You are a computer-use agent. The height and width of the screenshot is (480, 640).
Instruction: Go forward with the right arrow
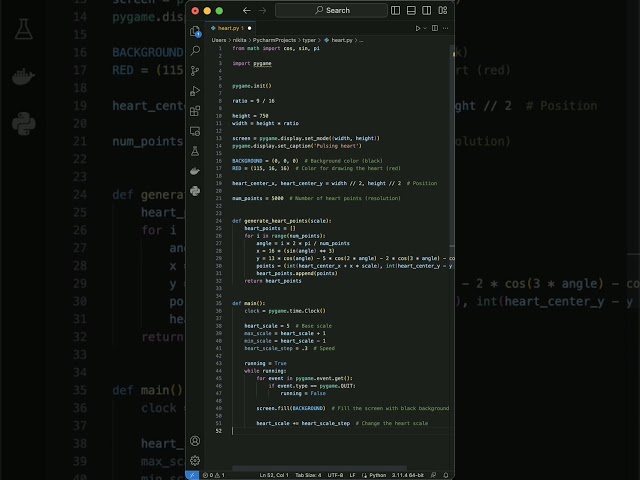coord(262,11)
